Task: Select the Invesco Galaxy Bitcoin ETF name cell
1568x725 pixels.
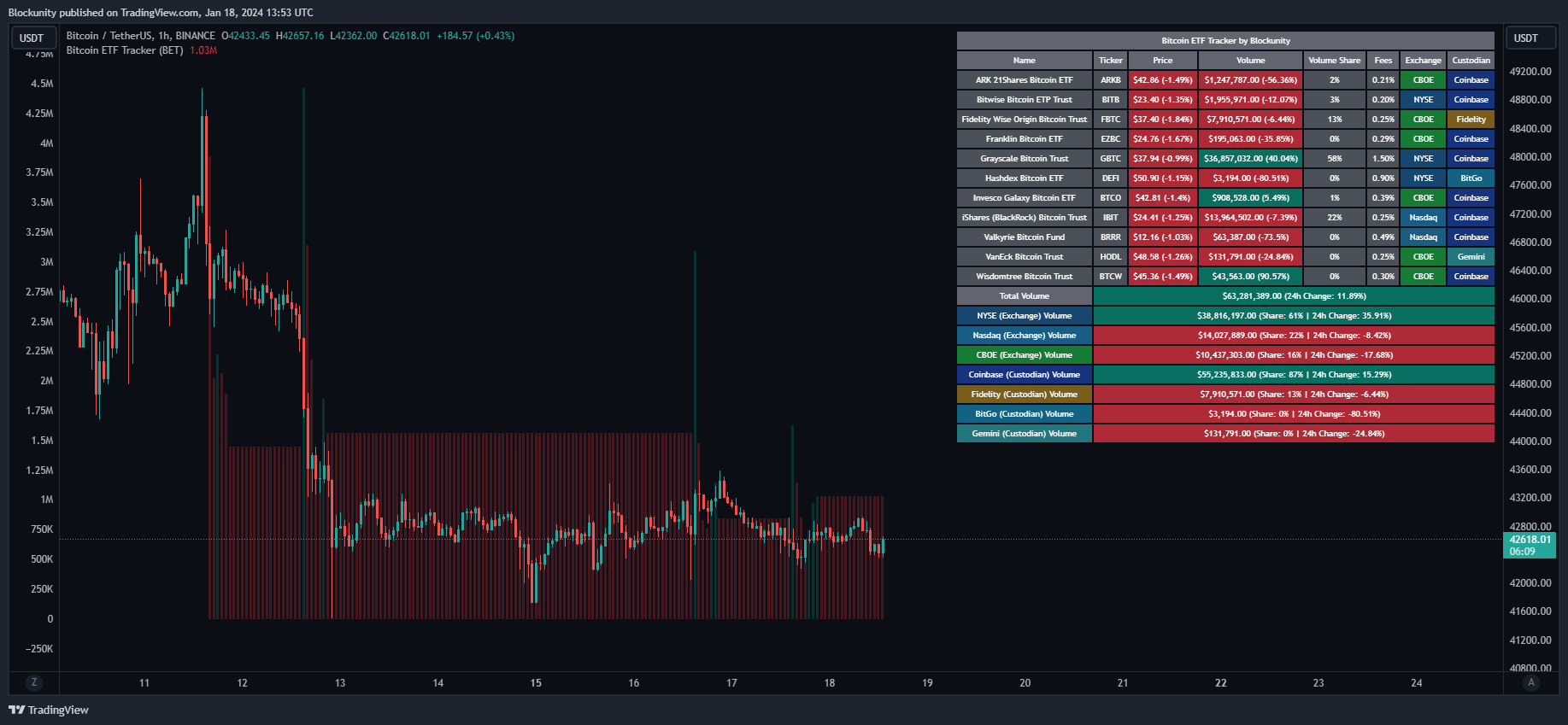Action: [x=1025, y=198]
